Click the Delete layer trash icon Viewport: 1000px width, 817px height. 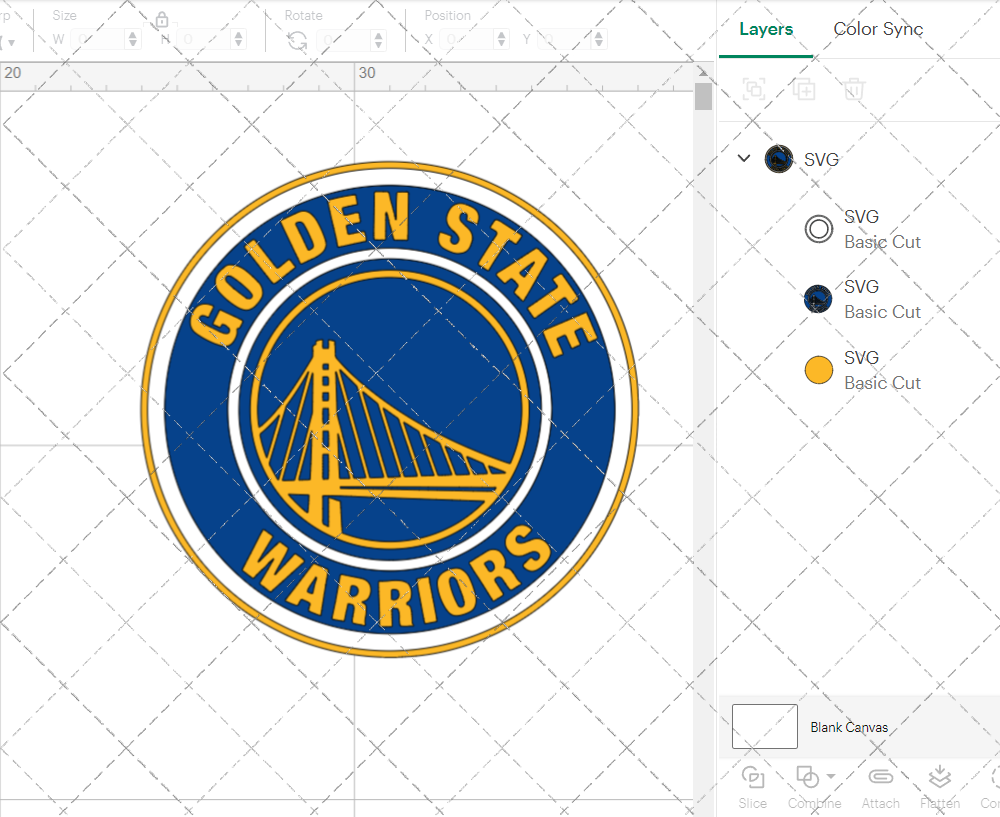point(854,89)
